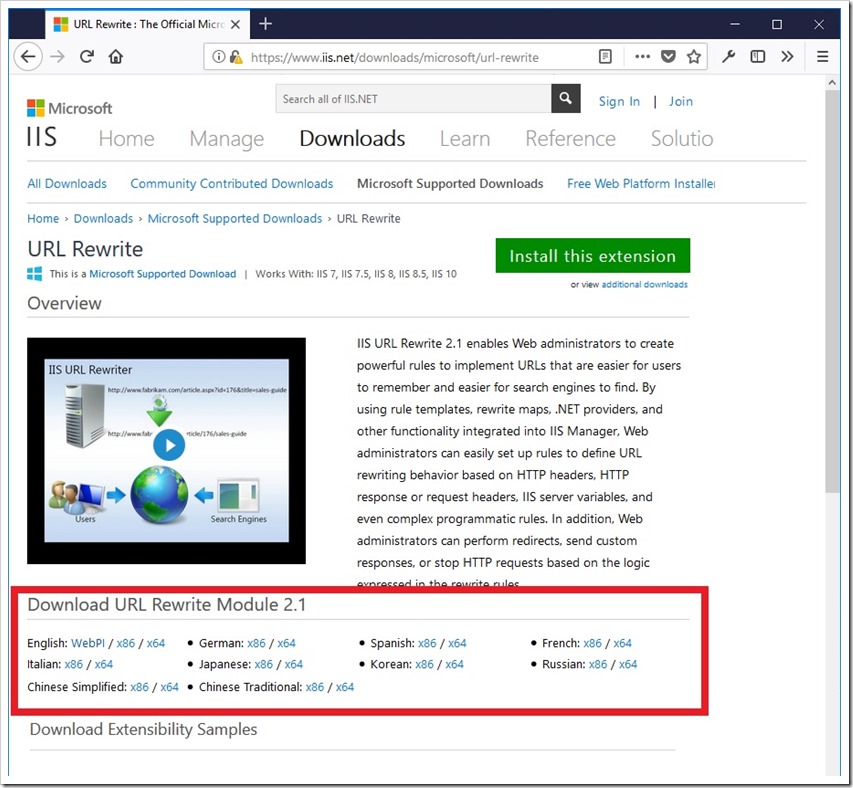Screen dimensions: 853x788
Task: Click the Search all of IIS.NET field
Action: [x=413, y=99]
